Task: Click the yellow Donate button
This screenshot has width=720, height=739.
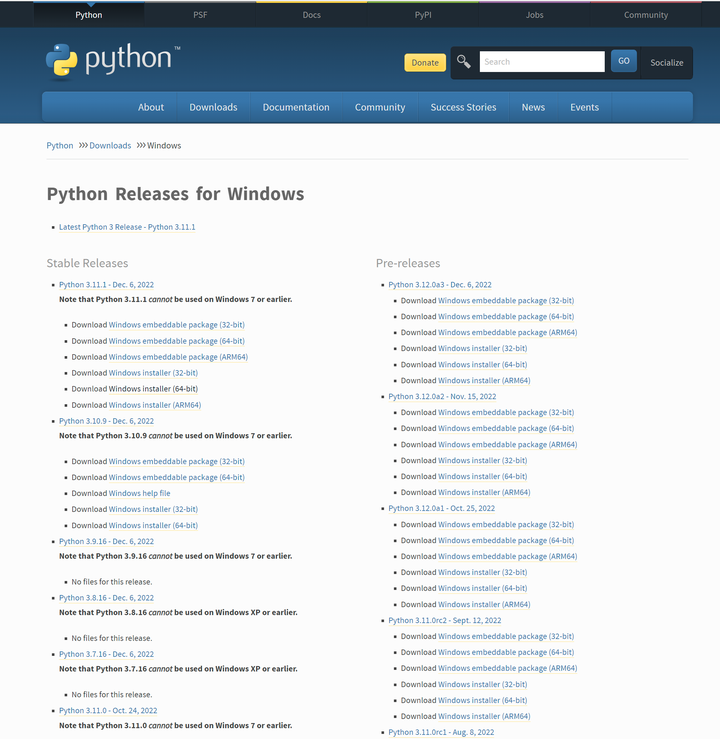Action: tap(425, 62)
